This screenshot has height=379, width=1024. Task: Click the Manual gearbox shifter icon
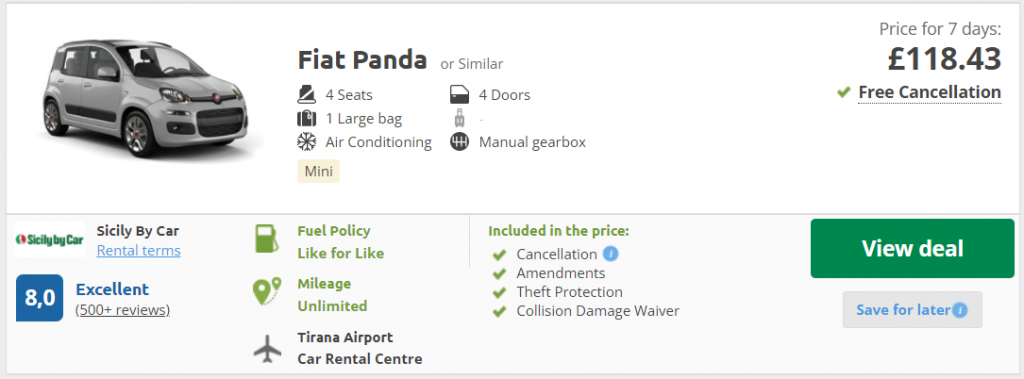pos(460,142)
